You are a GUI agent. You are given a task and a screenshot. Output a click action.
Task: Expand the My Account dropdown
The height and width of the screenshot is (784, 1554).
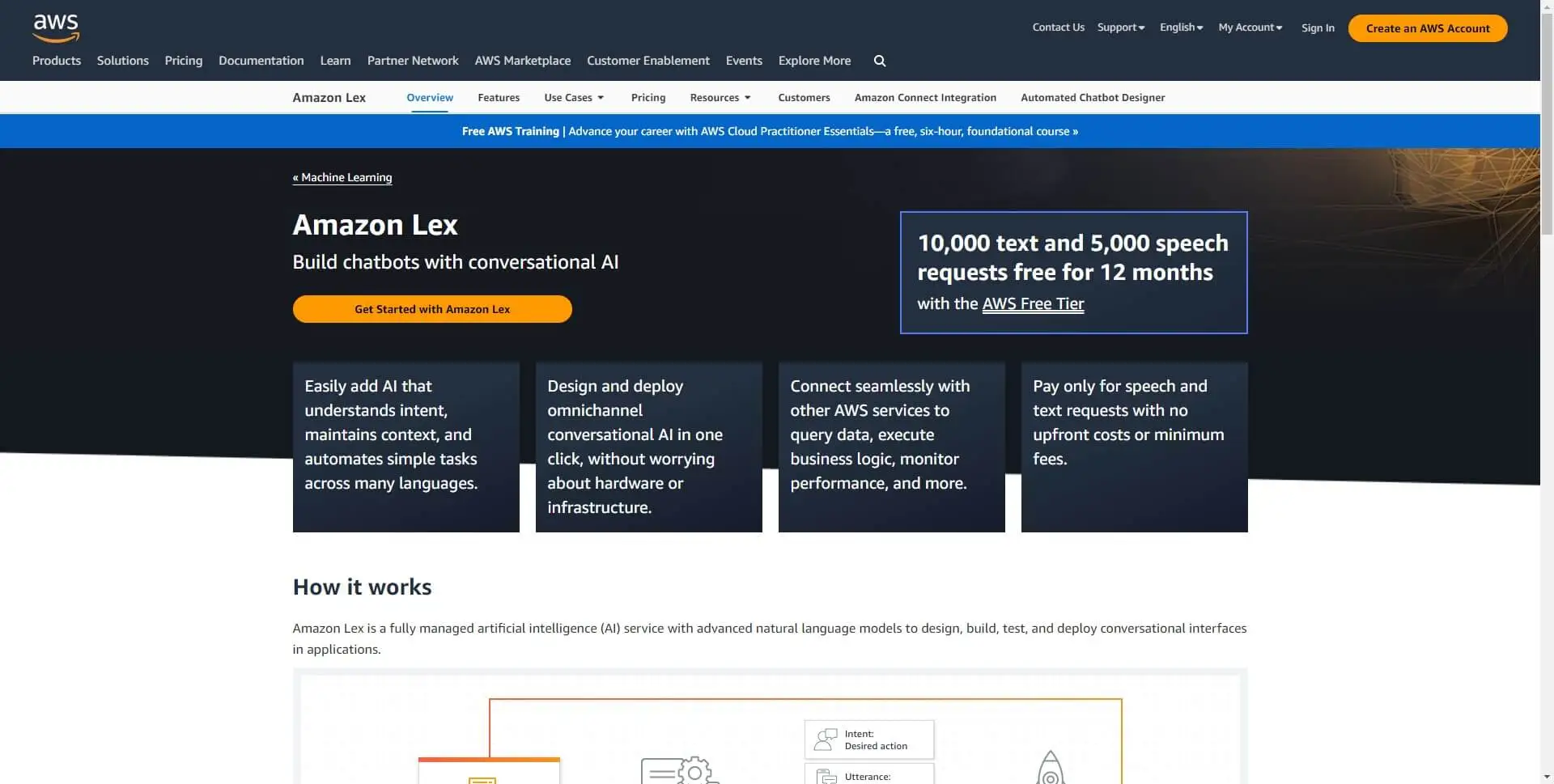[1250, 28]
